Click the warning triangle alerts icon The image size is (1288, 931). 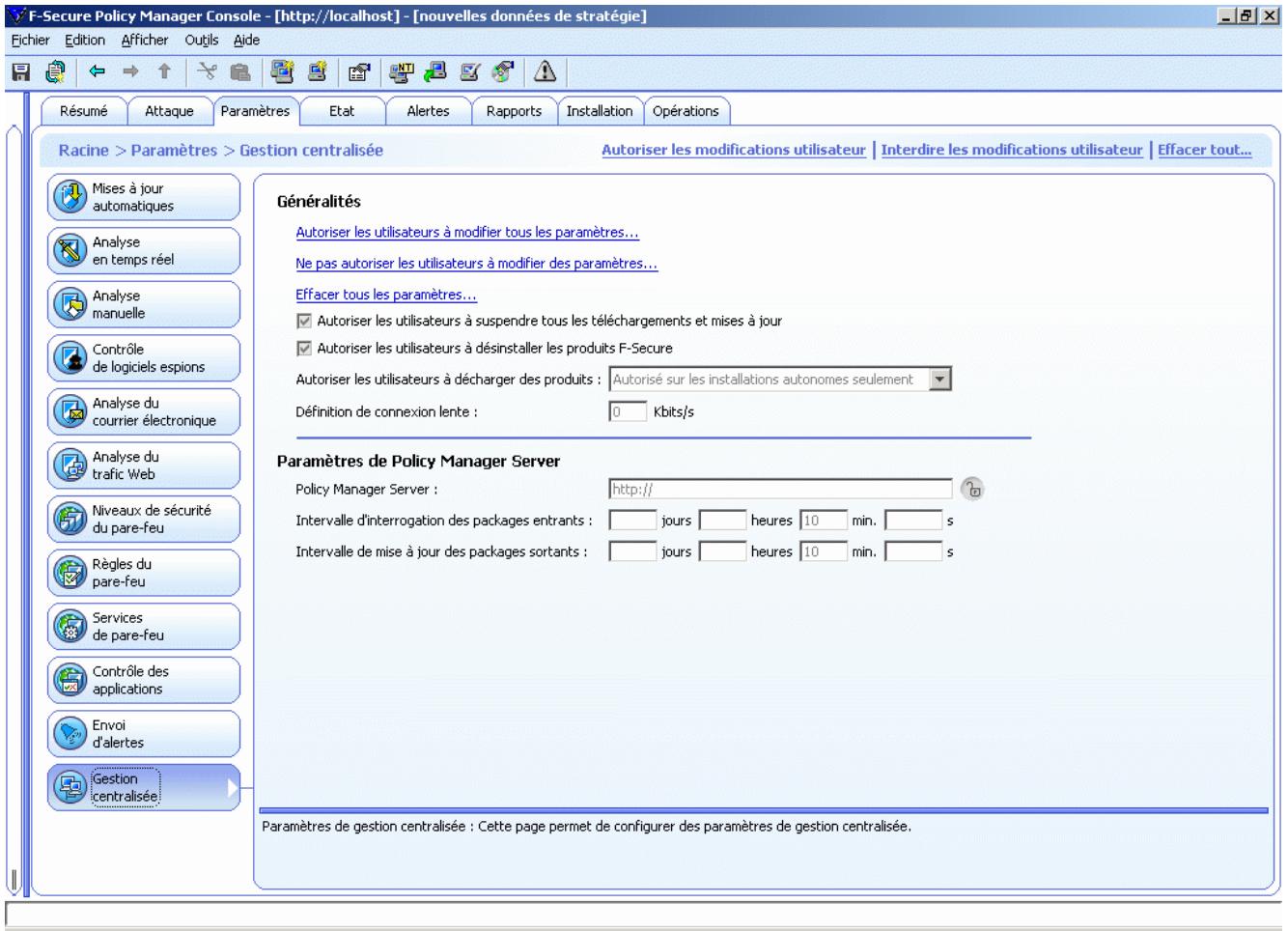pos(545,71)
